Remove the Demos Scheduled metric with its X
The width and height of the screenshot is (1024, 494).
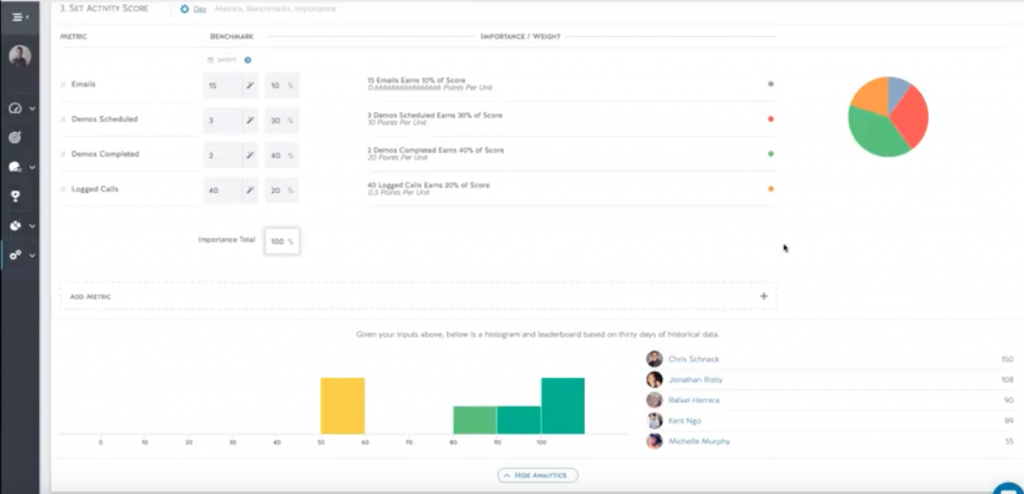click(63, 120)
